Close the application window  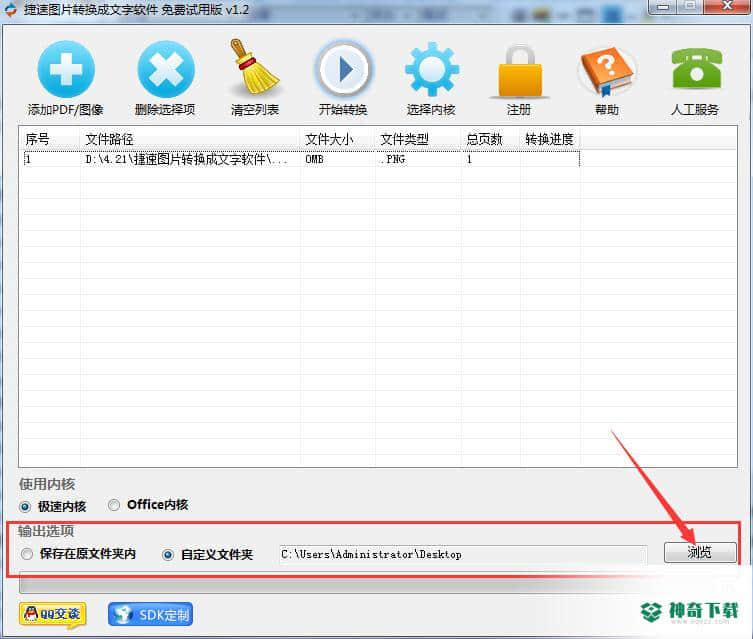(727, 6)
